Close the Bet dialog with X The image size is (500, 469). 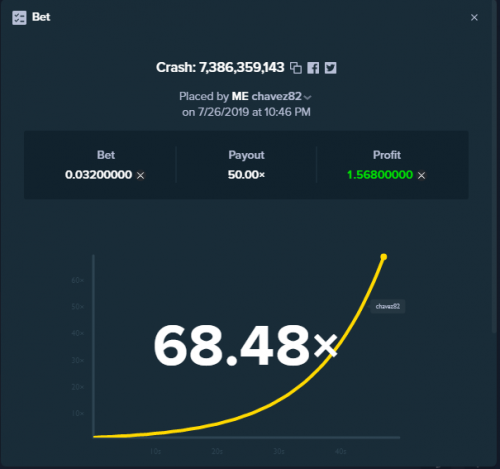(x=474, y=18)
